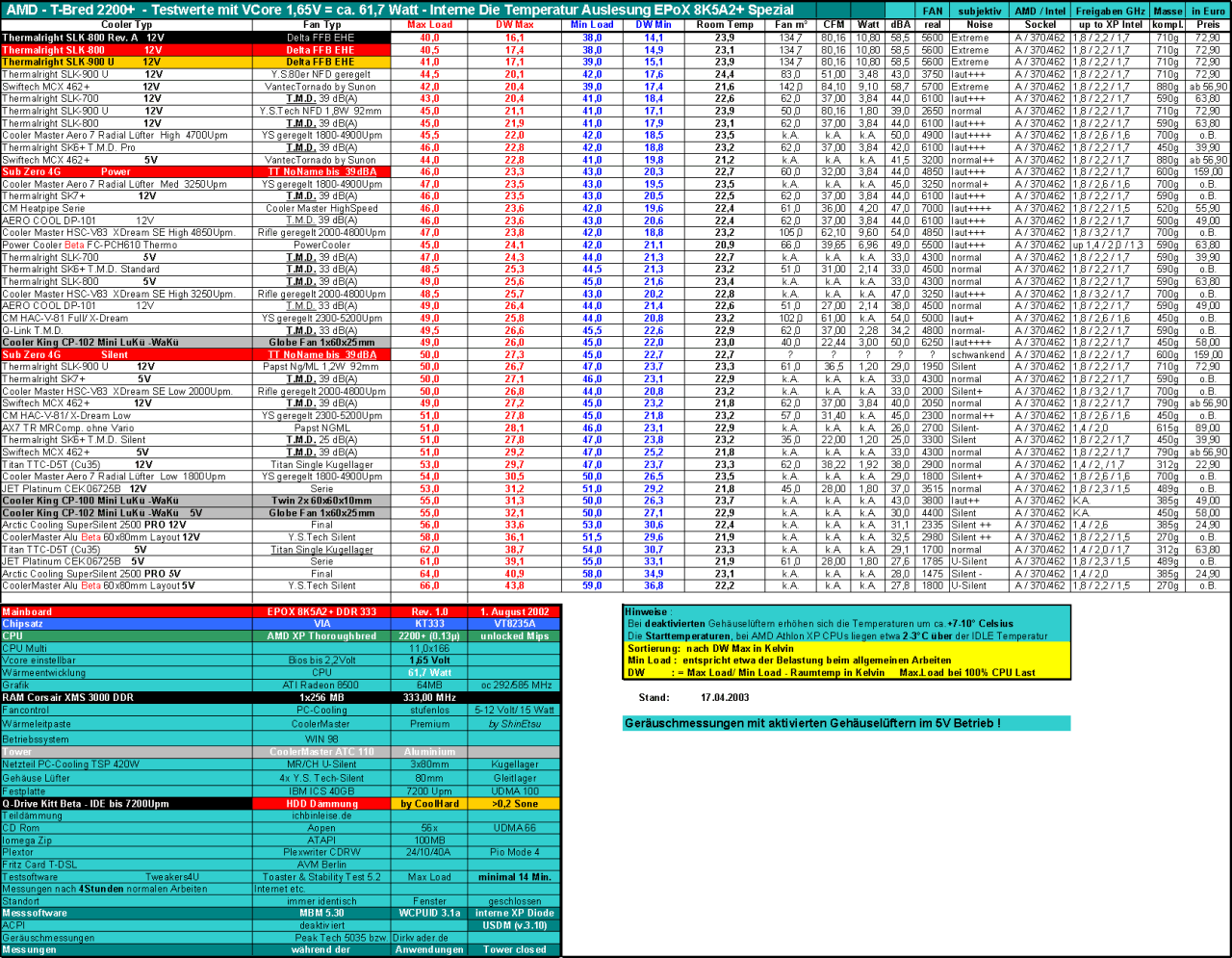
Task: Click the red 'Mainboard' label cell
Action: coord(127,611)
